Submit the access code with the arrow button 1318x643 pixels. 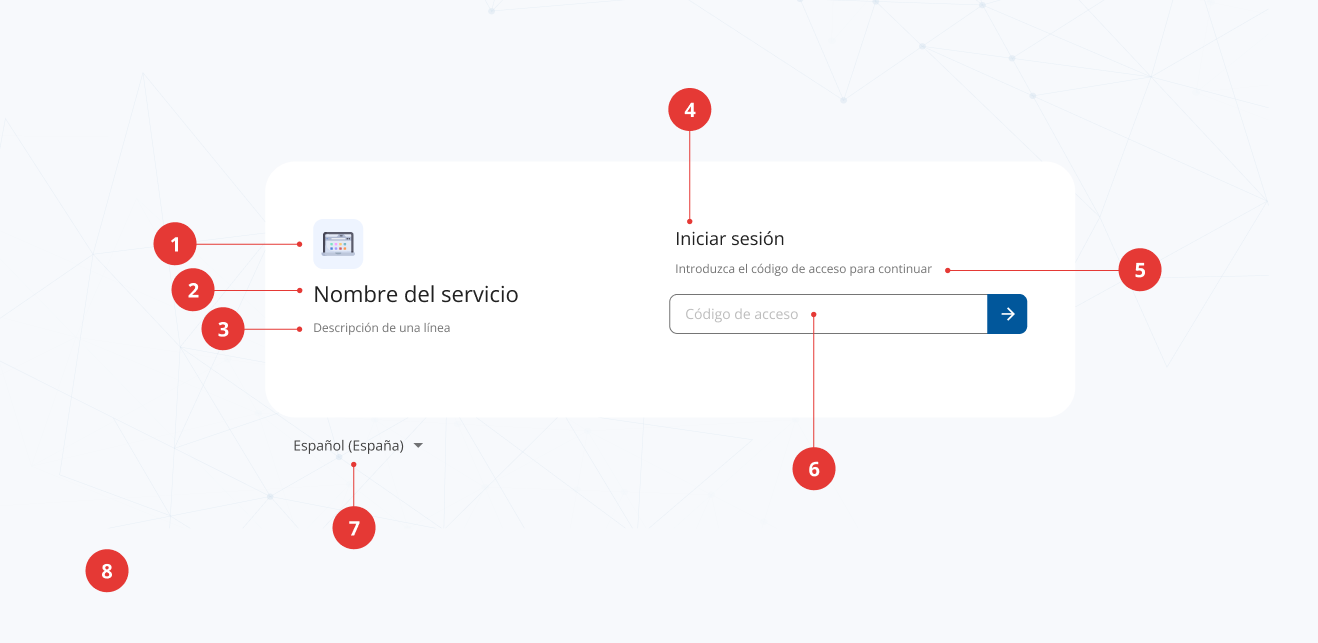click(x=1007, y=313)
